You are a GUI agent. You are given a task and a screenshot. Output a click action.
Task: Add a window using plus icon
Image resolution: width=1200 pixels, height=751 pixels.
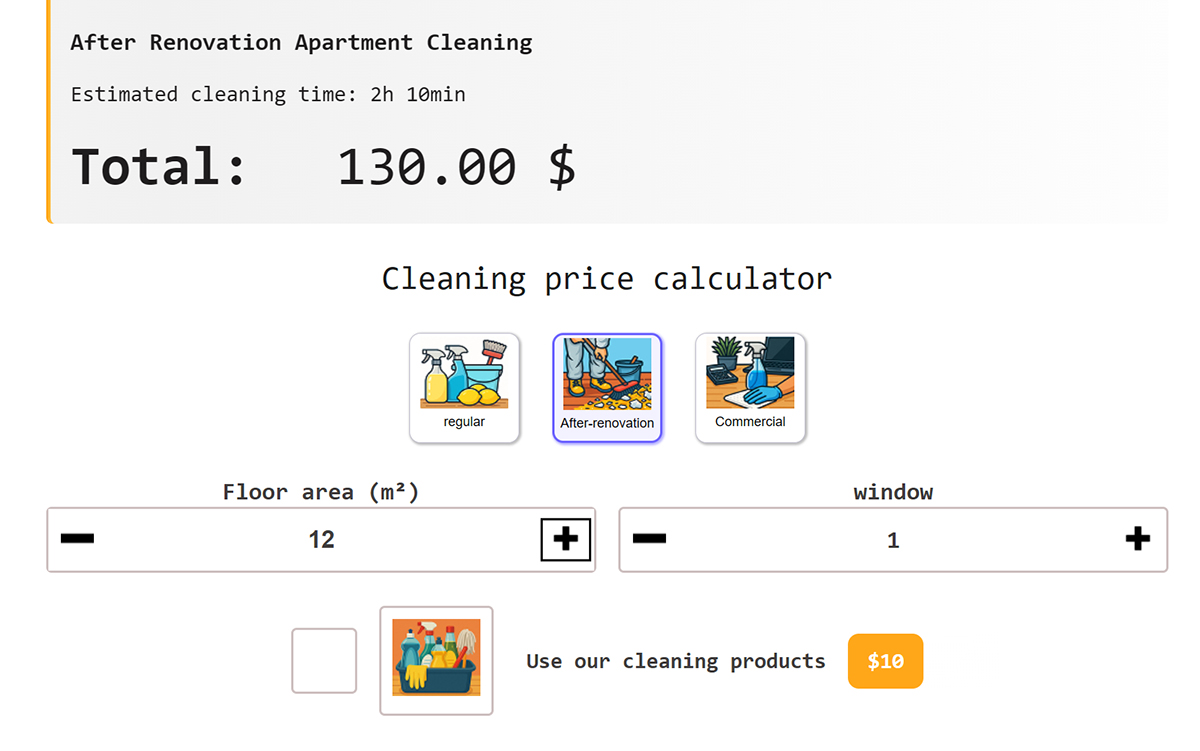click(1138, 539)
